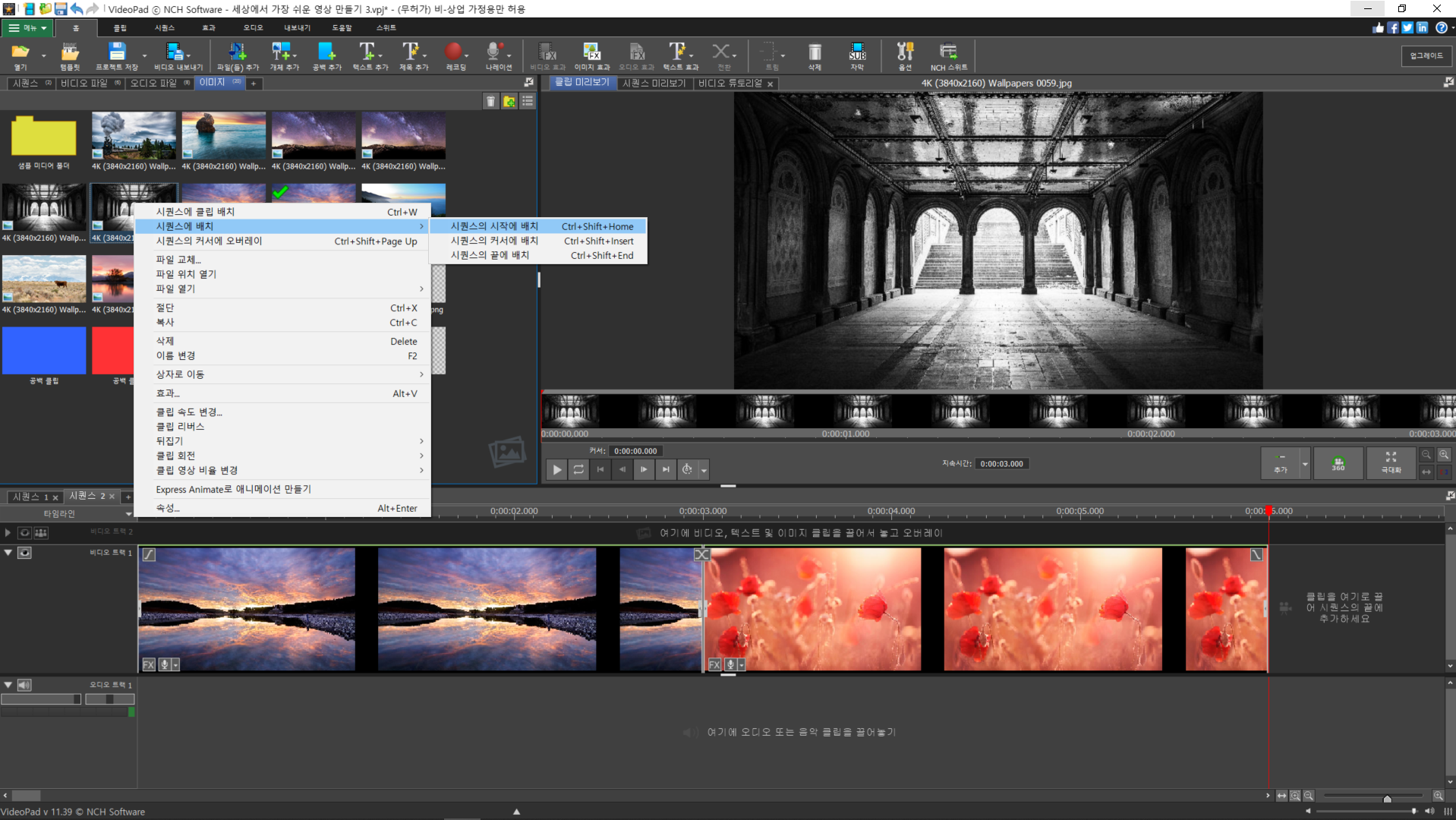Toggle transition icon between the clips
Viewport: 1456px width, 820px height.
pos(702,554)
